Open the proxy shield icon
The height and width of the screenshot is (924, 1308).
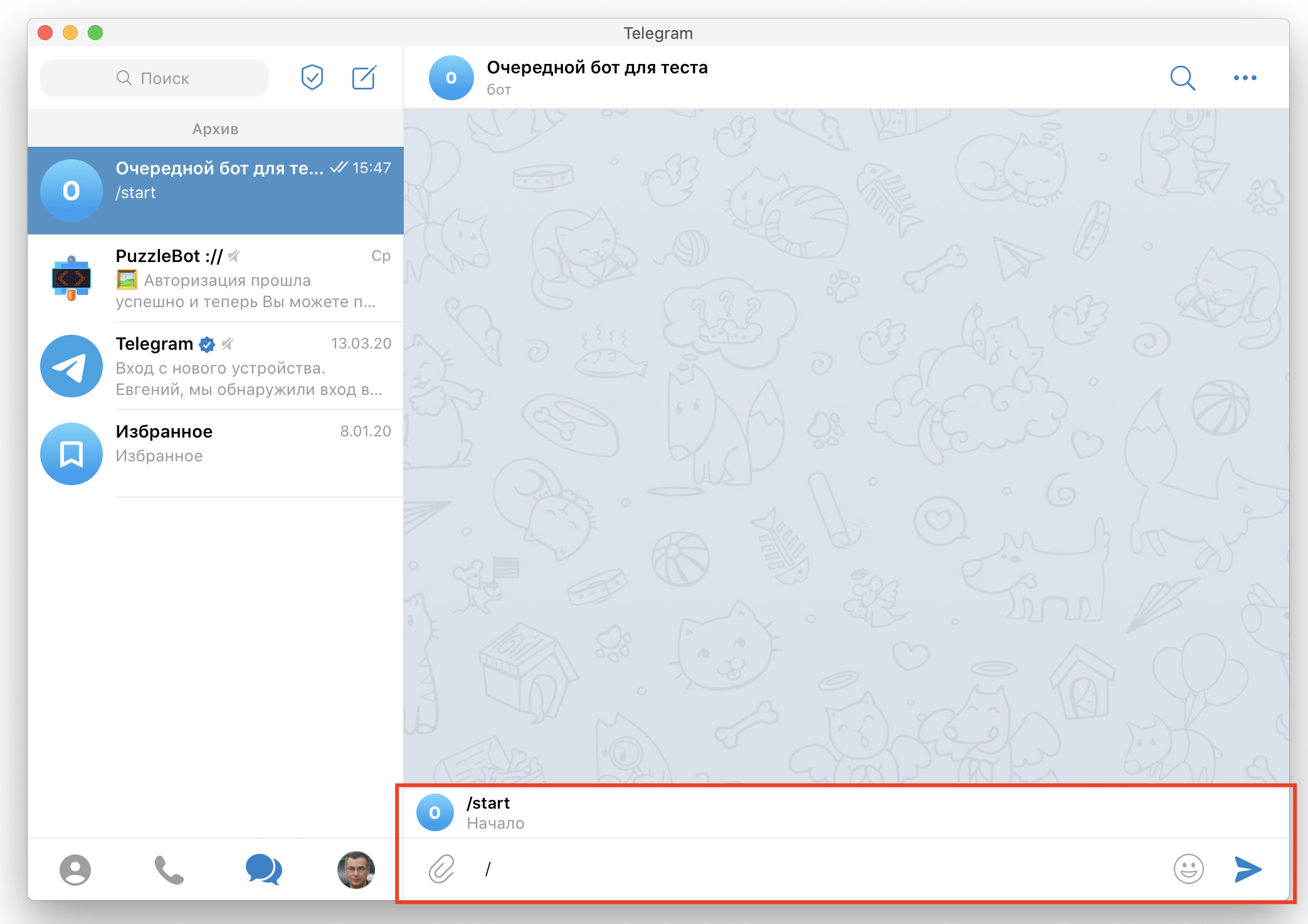click(x=312, y=78)
